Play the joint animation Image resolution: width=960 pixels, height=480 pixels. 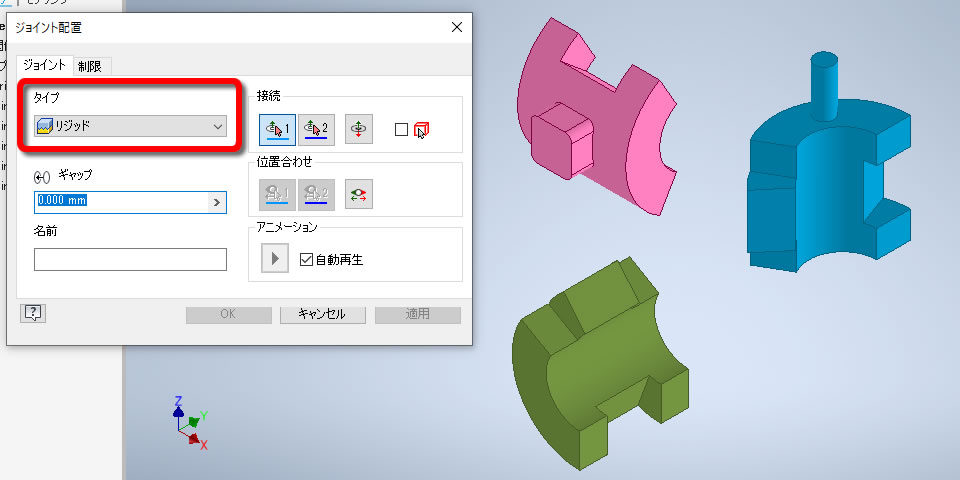click(275, 258)
